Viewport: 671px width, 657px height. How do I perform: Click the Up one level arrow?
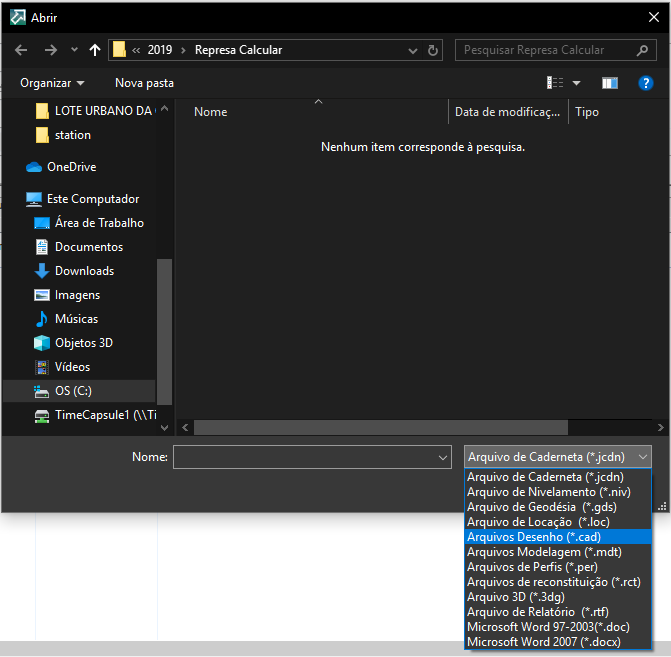click(x=95, y=50)
